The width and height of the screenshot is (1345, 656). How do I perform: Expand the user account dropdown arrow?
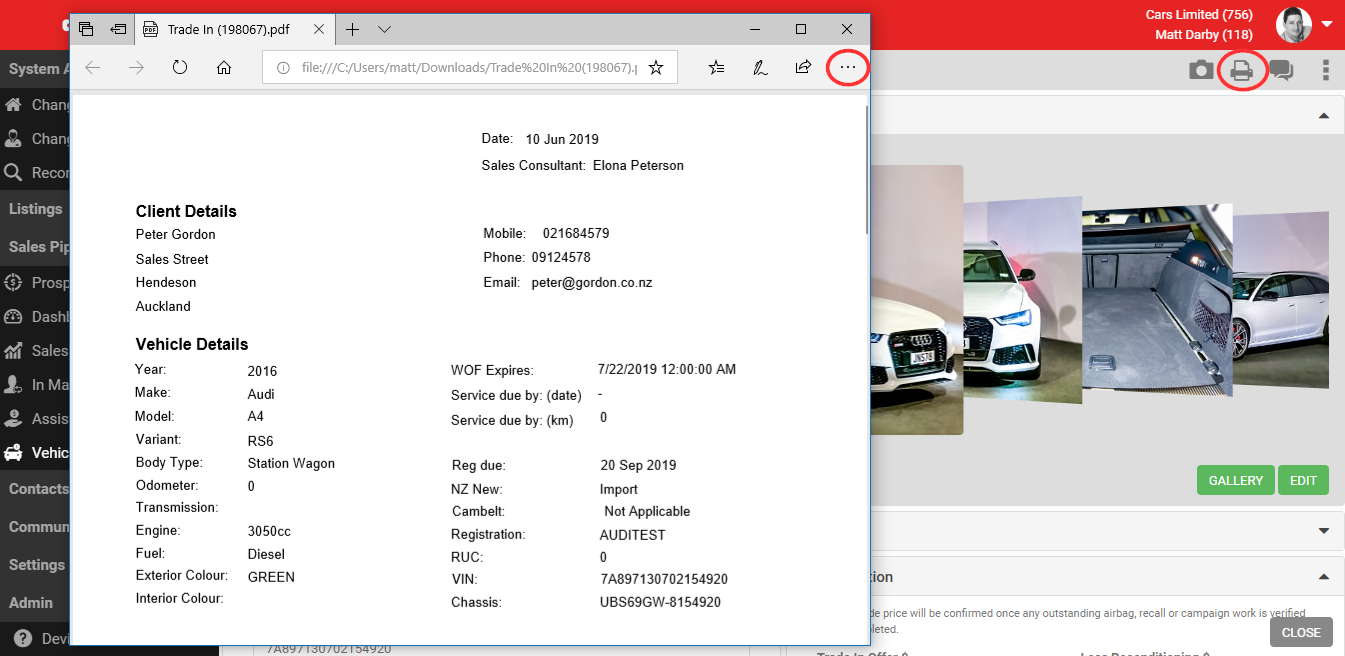pos(1327,24)
